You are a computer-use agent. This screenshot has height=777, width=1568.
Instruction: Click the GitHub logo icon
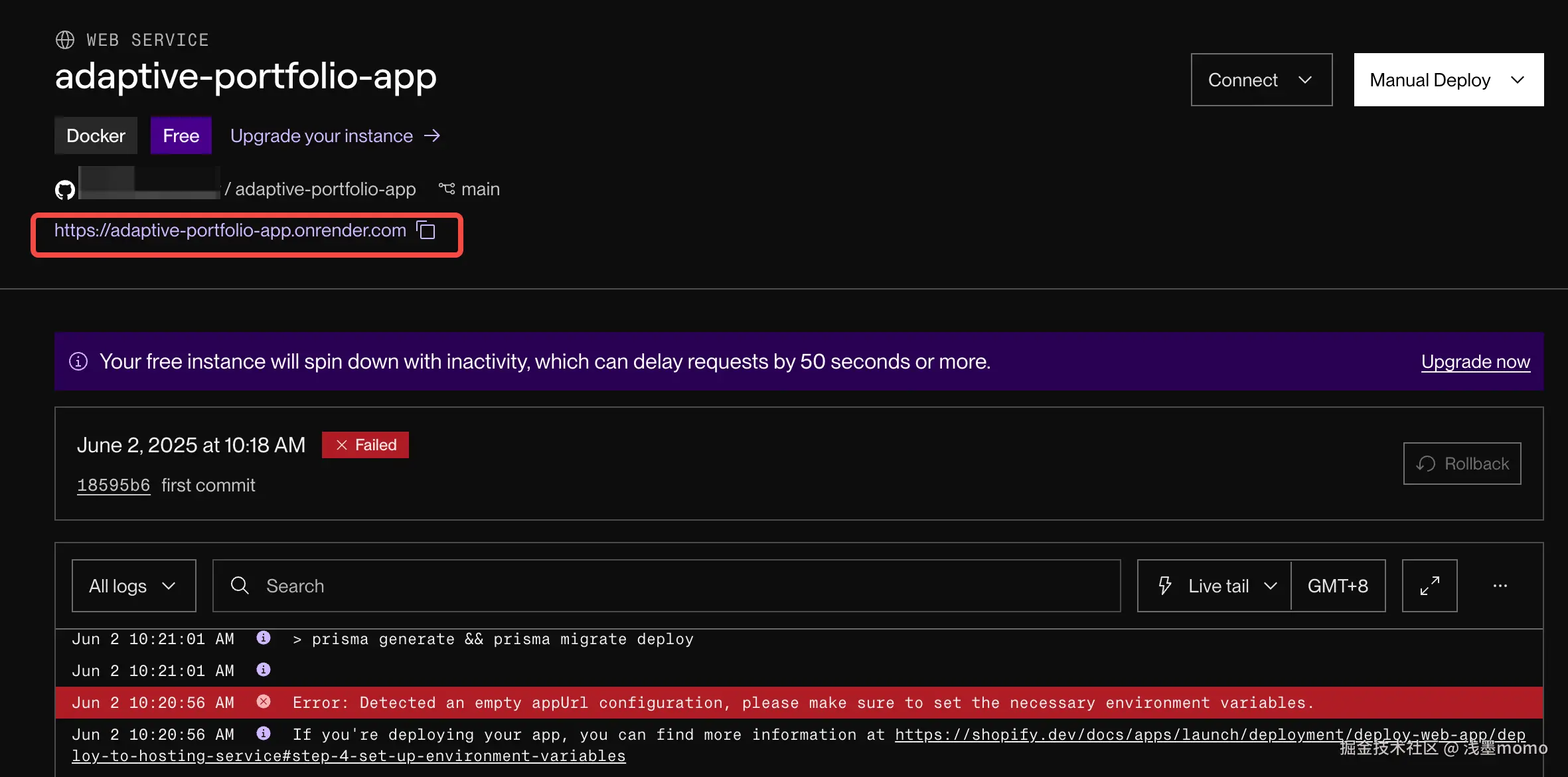coord(65,190)
